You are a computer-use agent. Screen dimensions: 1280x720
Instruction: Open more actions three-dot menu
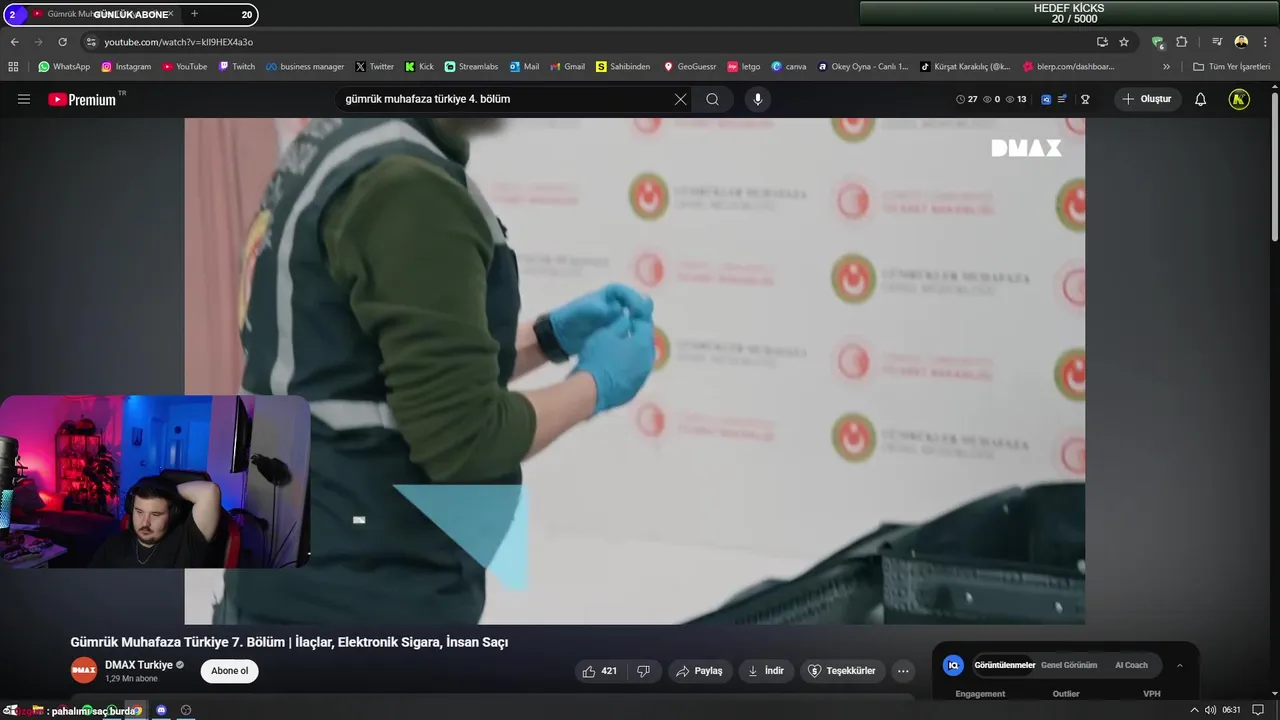(x=903, y=671)
